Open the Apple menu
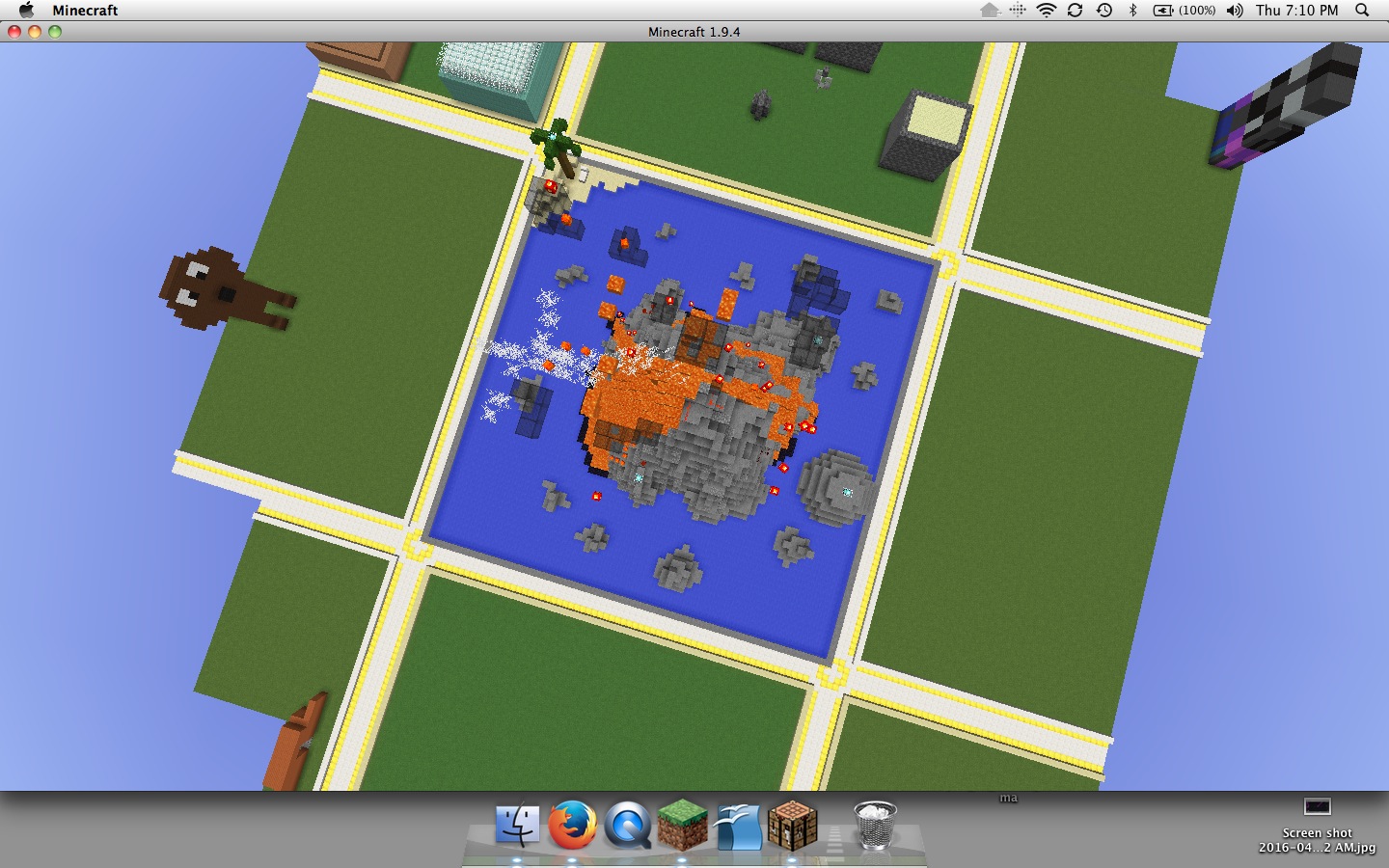 pyautogui.click(x=26, y=10)
